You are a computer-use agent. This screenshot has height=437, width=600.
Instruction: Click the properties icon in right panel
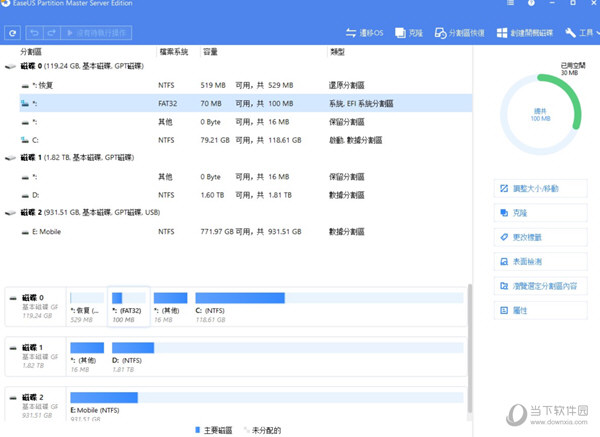504,310
